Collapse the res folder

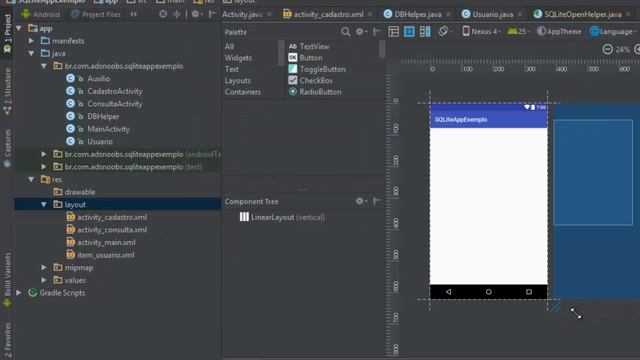pyautogui.click(x=31, y=179)
